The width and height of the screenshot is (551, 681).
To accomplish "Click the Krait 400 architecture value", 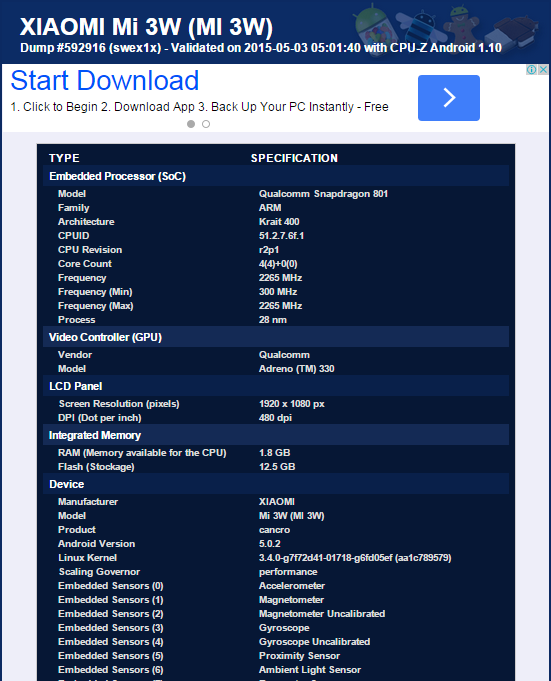I will point(279,221).
